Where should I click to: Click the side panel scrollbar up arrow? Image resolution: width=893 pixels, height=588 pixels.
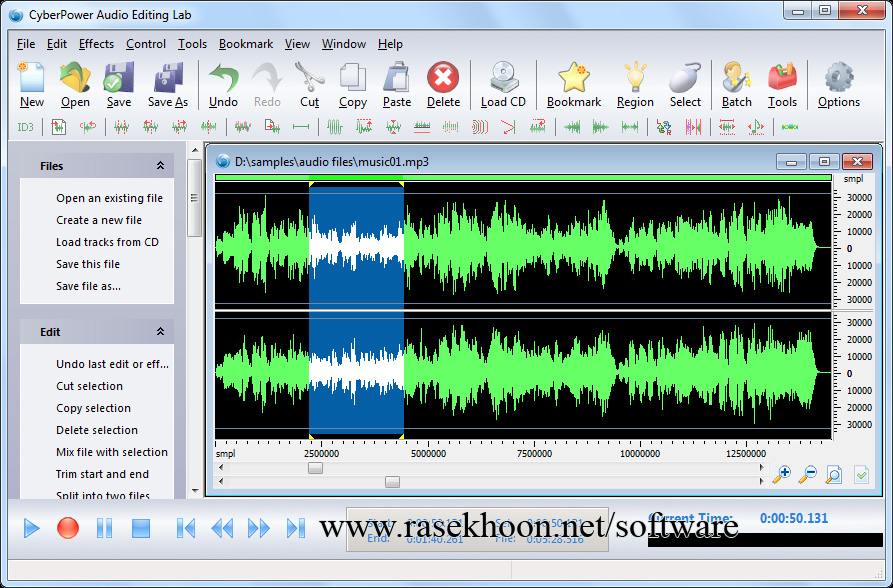195,150
